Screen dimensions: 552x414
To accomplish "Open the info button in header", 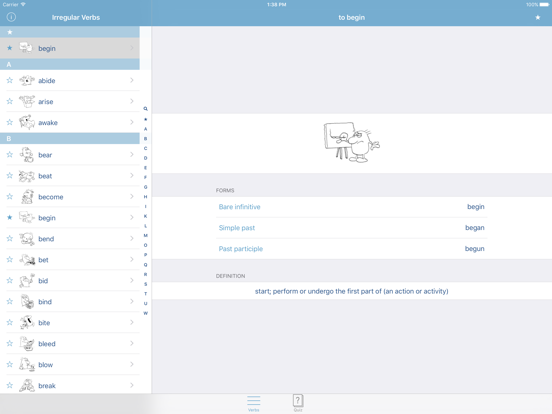I will point(11,17).
